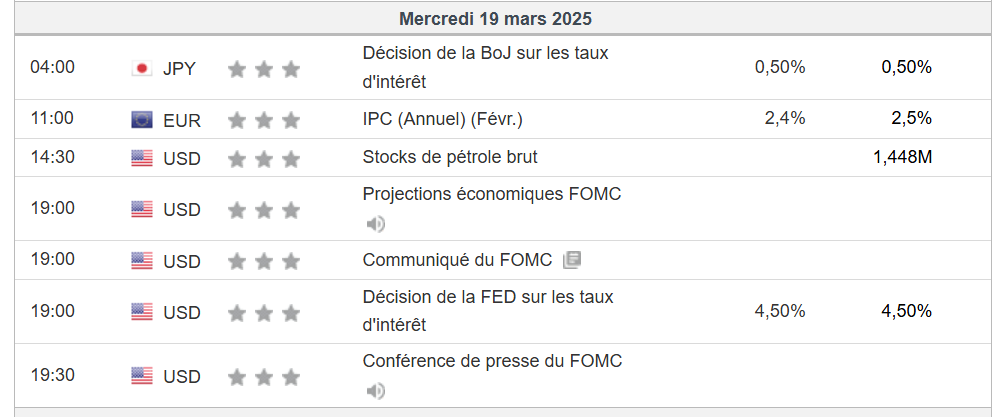The width and height of the screenshot is (1004, 417).
Task: Click the Mercredi 19 mars 2025 date header
Action: tap(495, 19)
